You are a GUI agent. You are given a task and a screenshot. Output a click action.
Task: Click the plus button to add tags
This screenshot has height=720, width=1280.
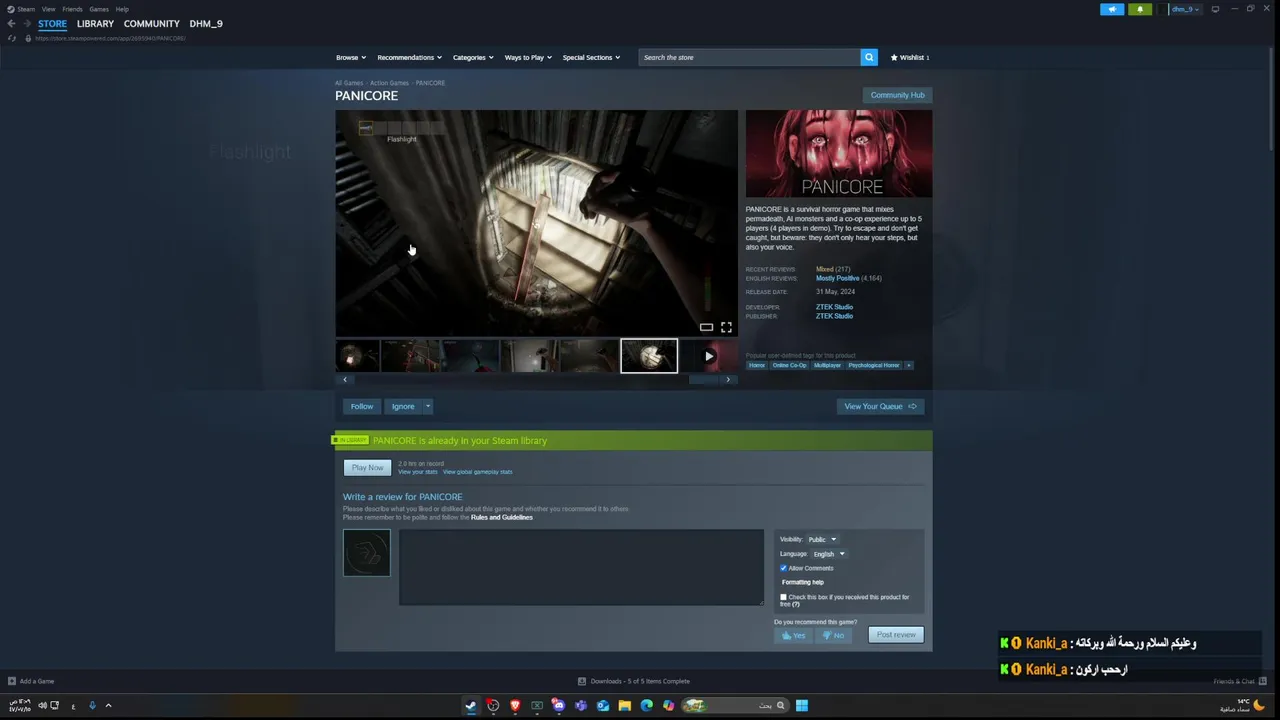tap(909, 365)
